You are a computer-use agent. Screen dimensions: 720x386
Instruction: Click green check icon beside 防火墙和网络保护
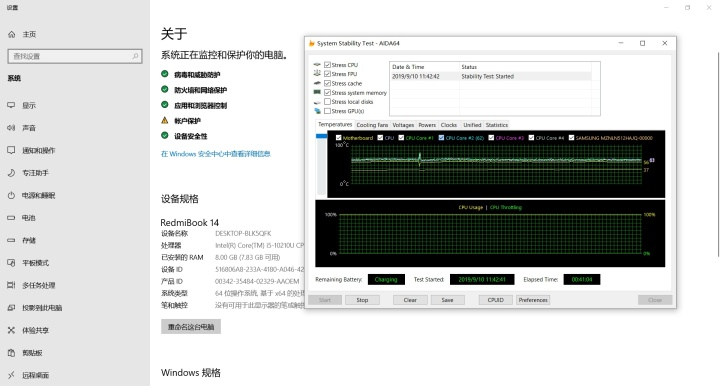coord(164,90)
